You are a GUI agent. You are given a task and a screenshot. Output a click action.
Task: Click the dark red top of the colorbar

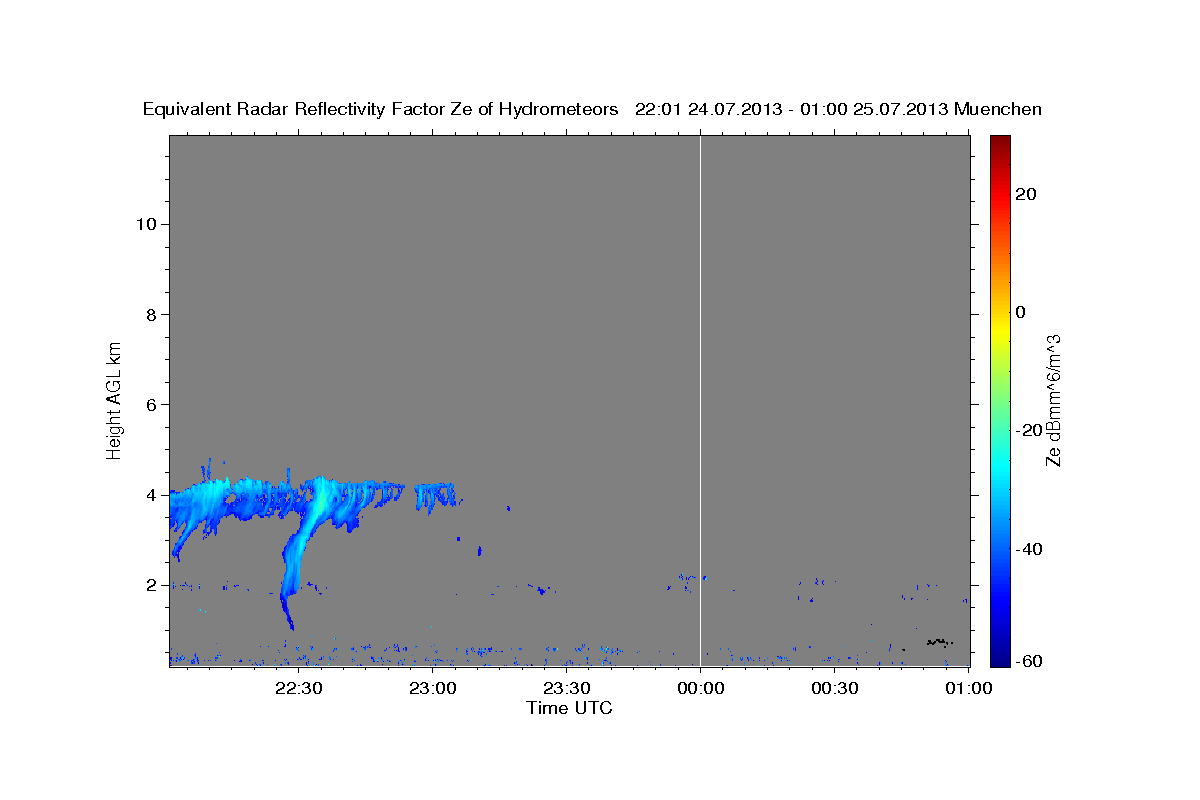tap(998, 141)
